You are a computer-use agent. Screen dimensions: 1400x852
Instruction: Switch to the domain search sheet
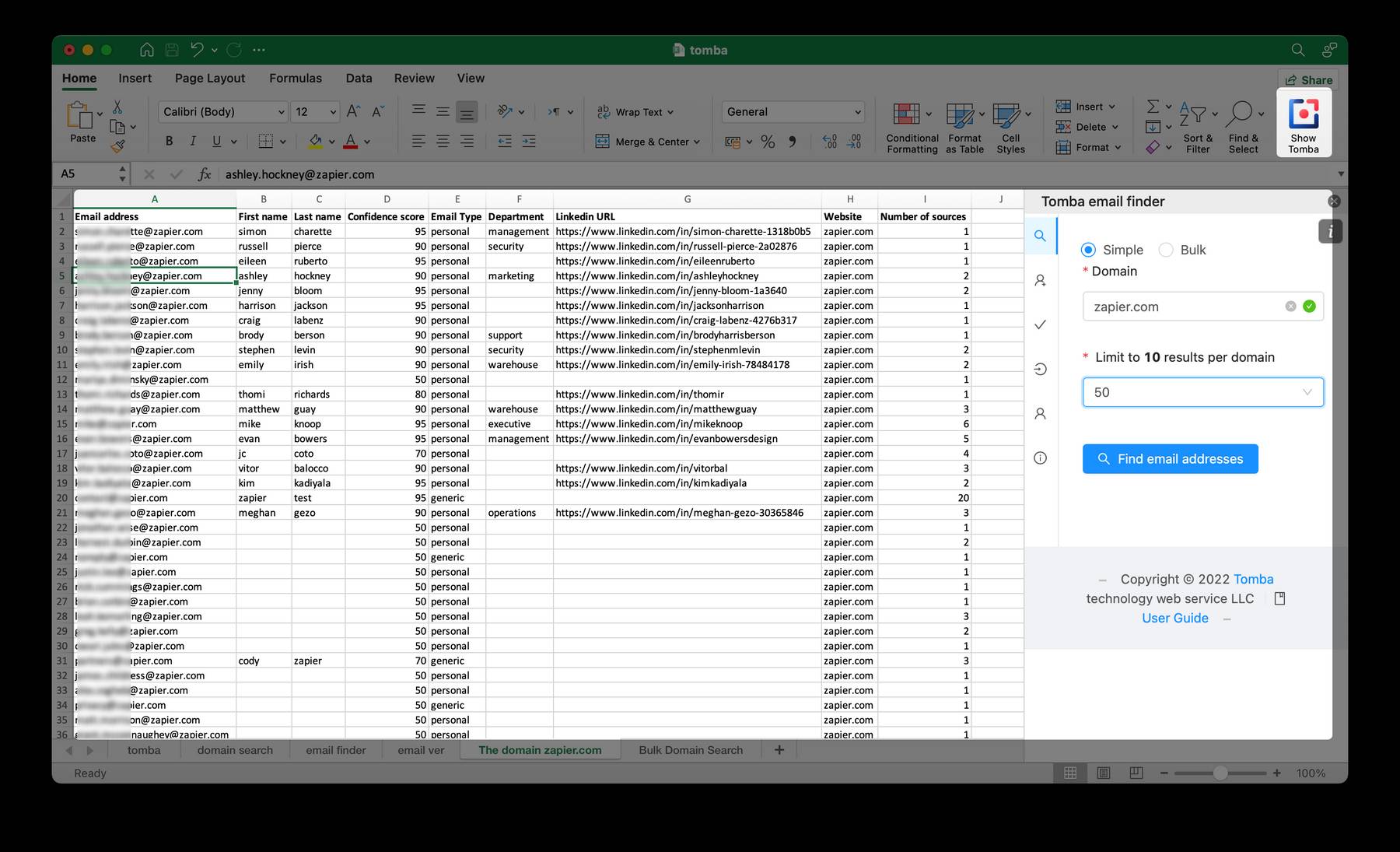235,750
